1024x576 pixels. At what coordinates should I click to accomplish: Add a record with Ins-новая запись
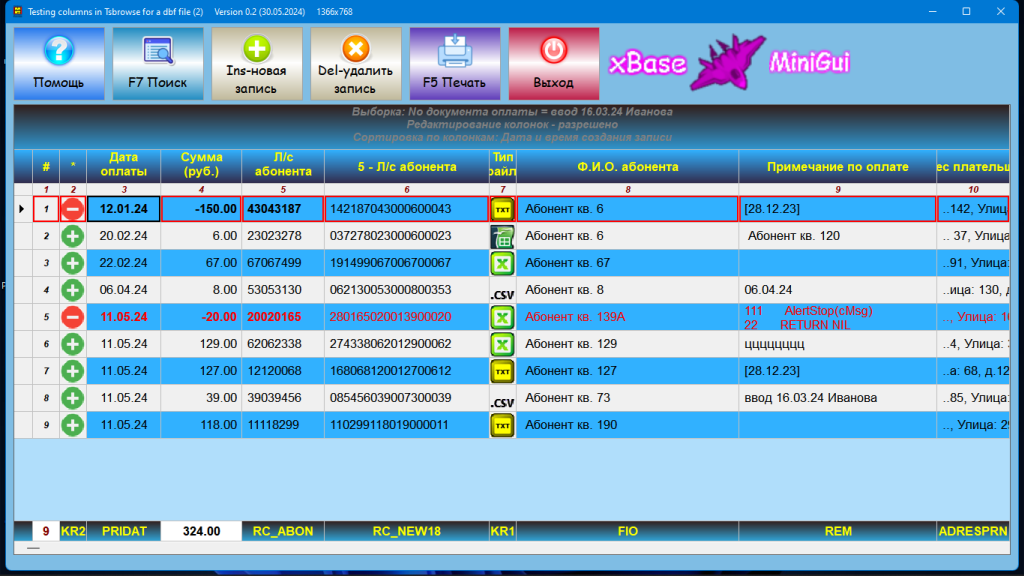pos(257,63)
